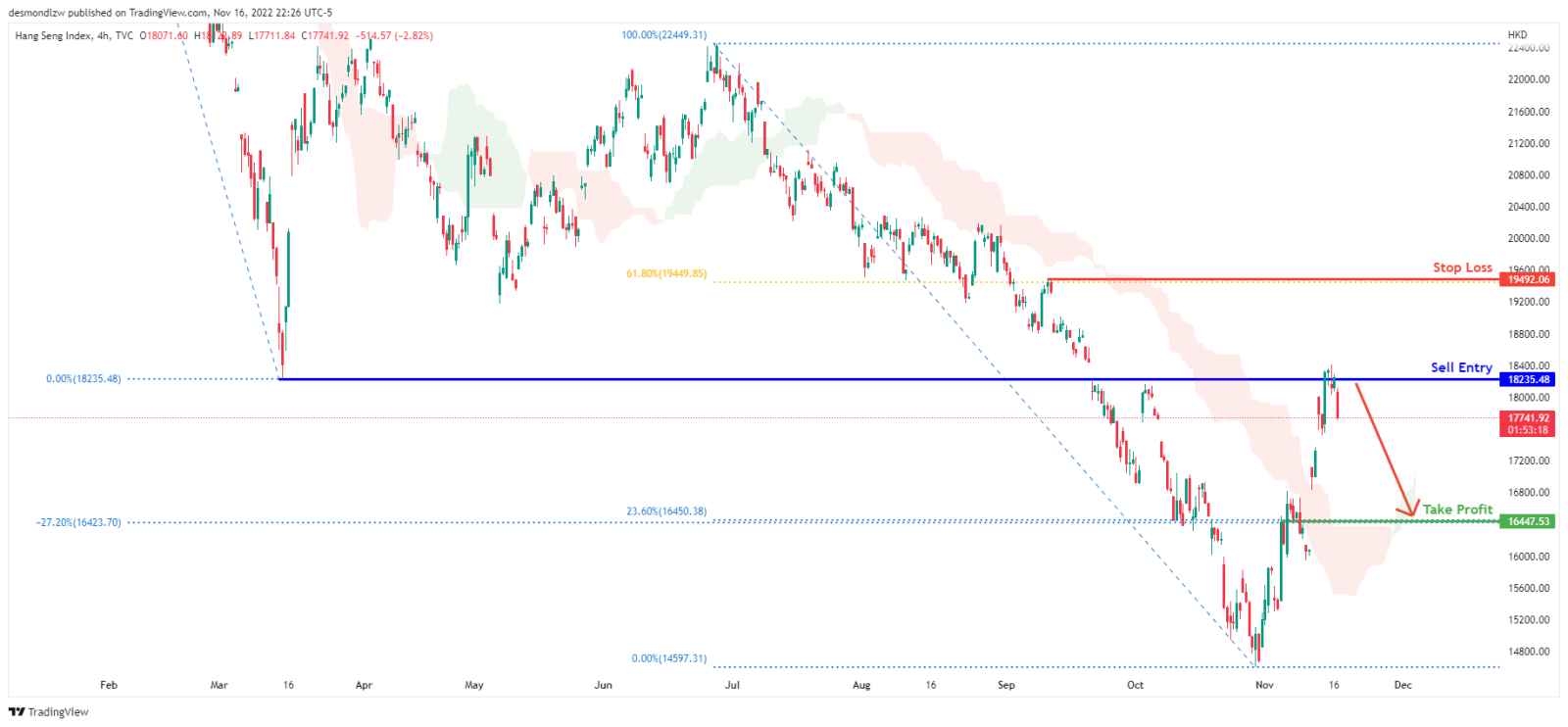Click the Nov label on the time axis
The image size is (1568, 727).
(x=1265, y=685)
